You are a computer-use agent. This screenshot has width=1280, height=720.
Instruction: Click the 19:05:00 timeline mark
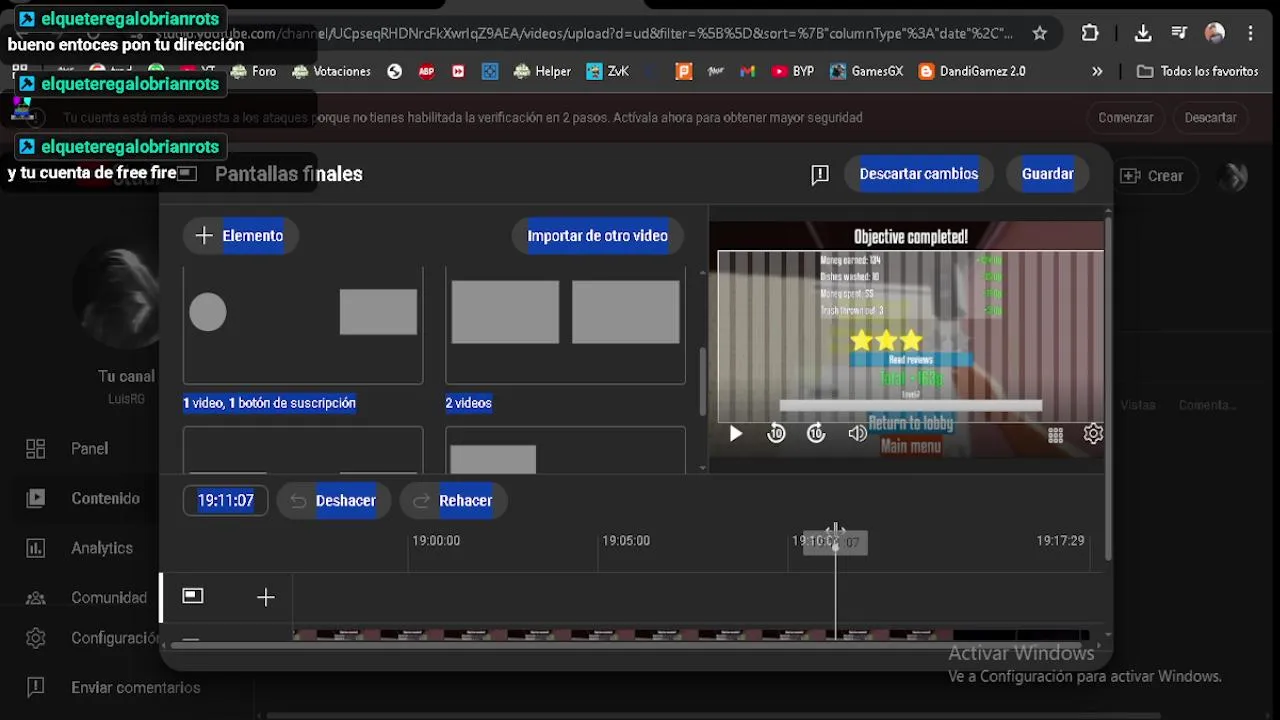626,541
